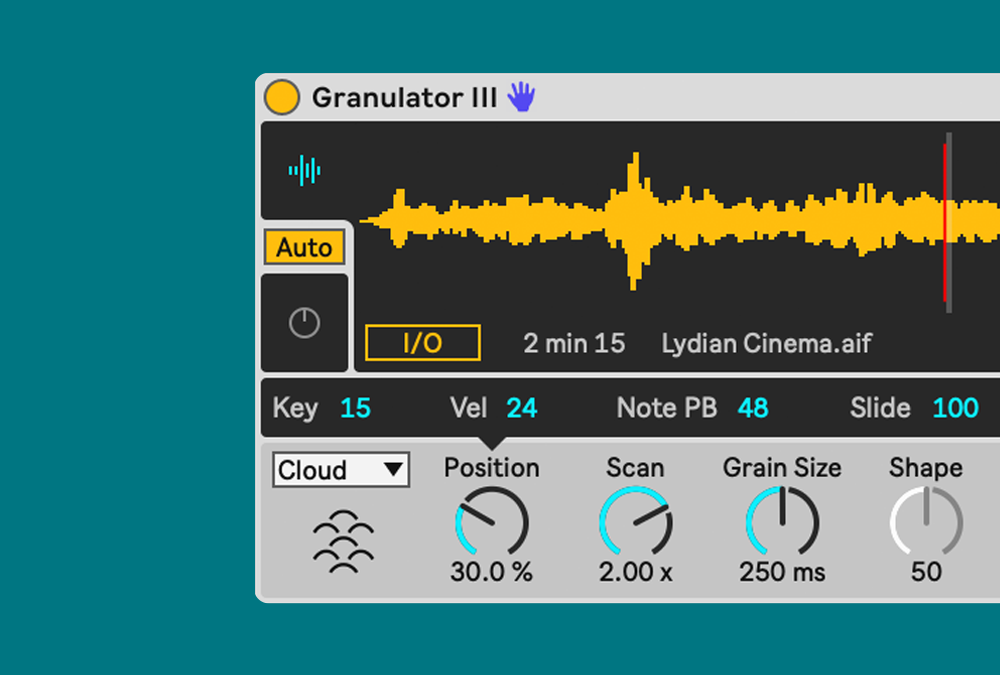Click the Note PB value 48
The height and width of the screenshot is (675, 1000).
point(753,408)
